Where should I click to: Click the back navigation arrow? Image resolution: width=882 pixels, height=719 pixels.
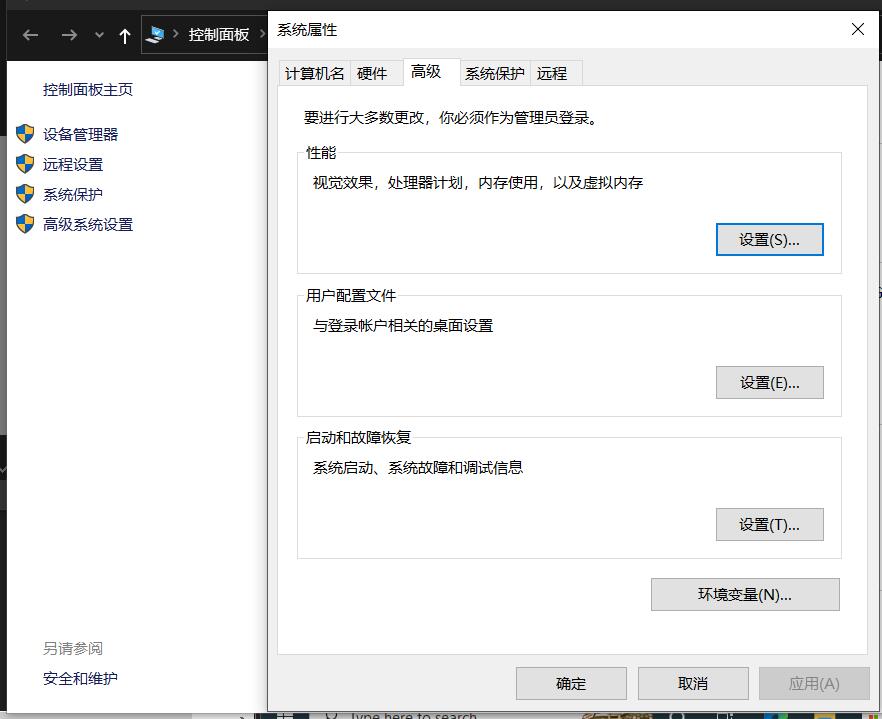pyautogui.click(x=29, y=35)
